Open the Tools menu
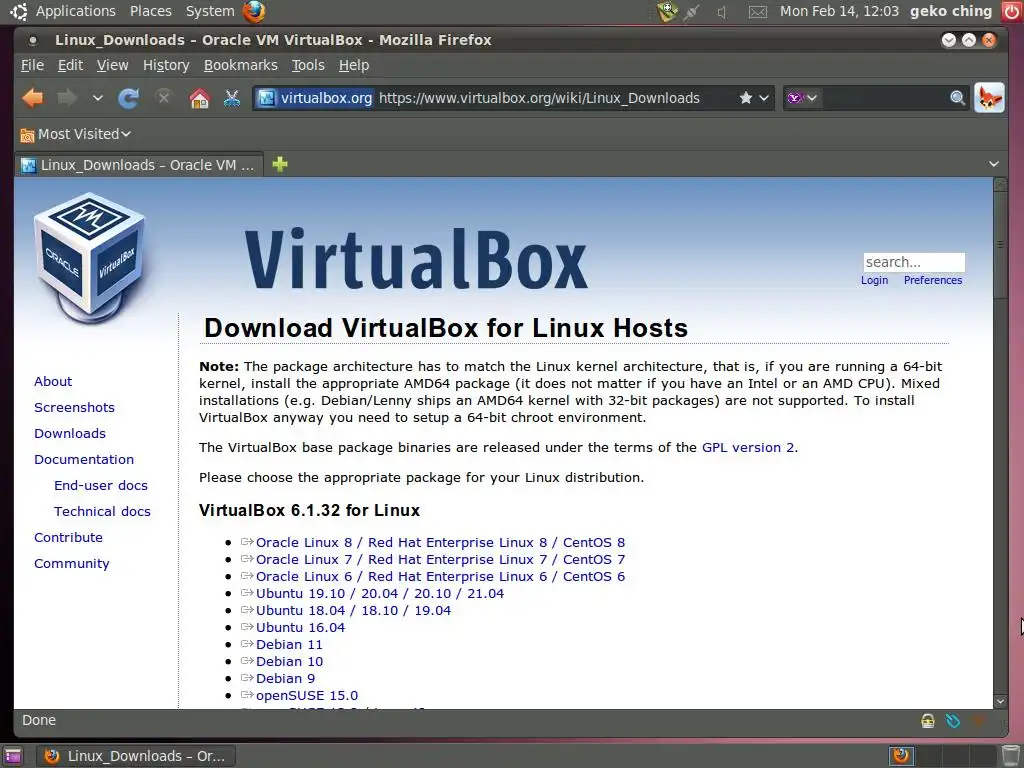The width and height of the screenshot is (1024, 768). pos(308,65)
